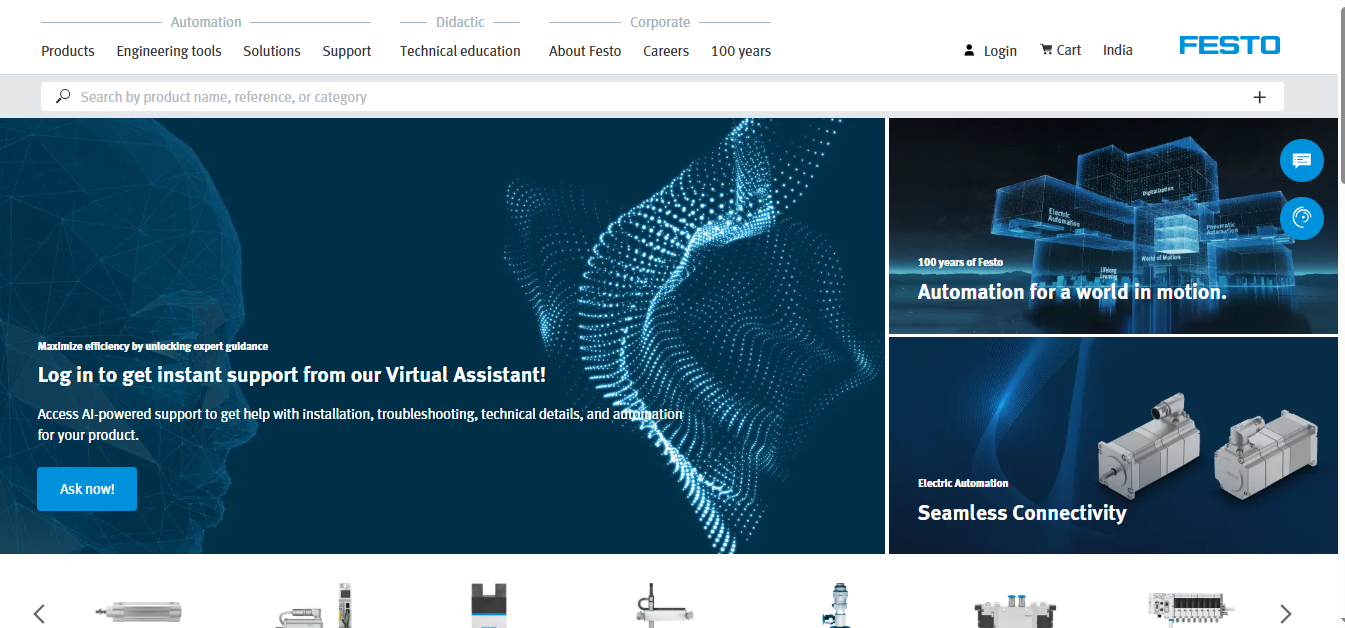Image resolution: width=1345 pixels, height=628 pixels.
Task: Click the Login link
Action: pos(1000,51)
